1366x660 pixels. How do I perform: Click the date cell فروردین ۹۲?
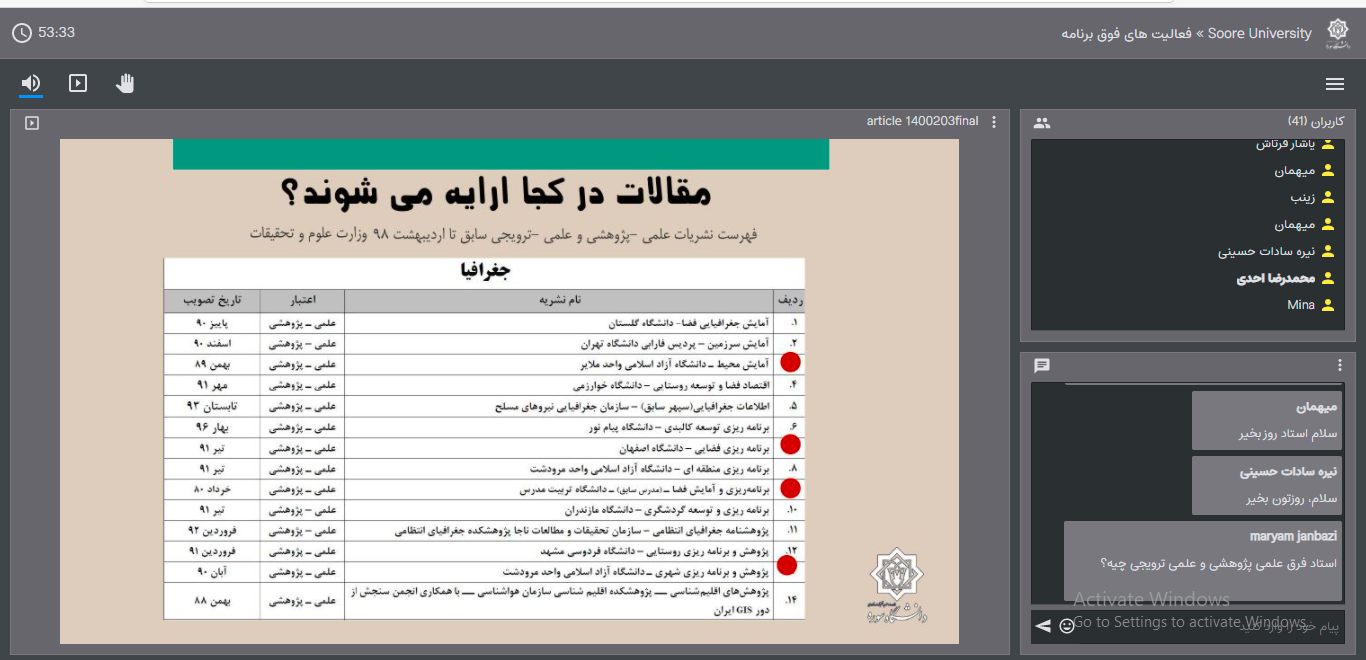point(213,531)
